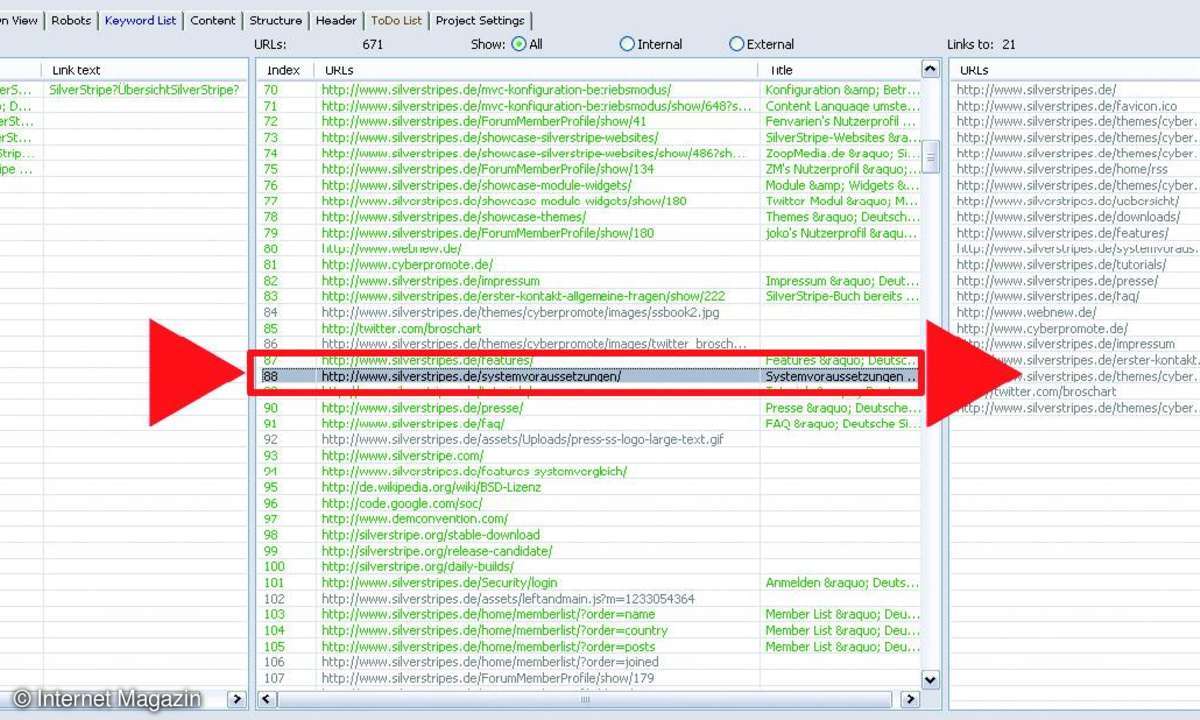Switch to the Robots tab
This screenshot has width=1200, height=720.
(x=71, y=20)
